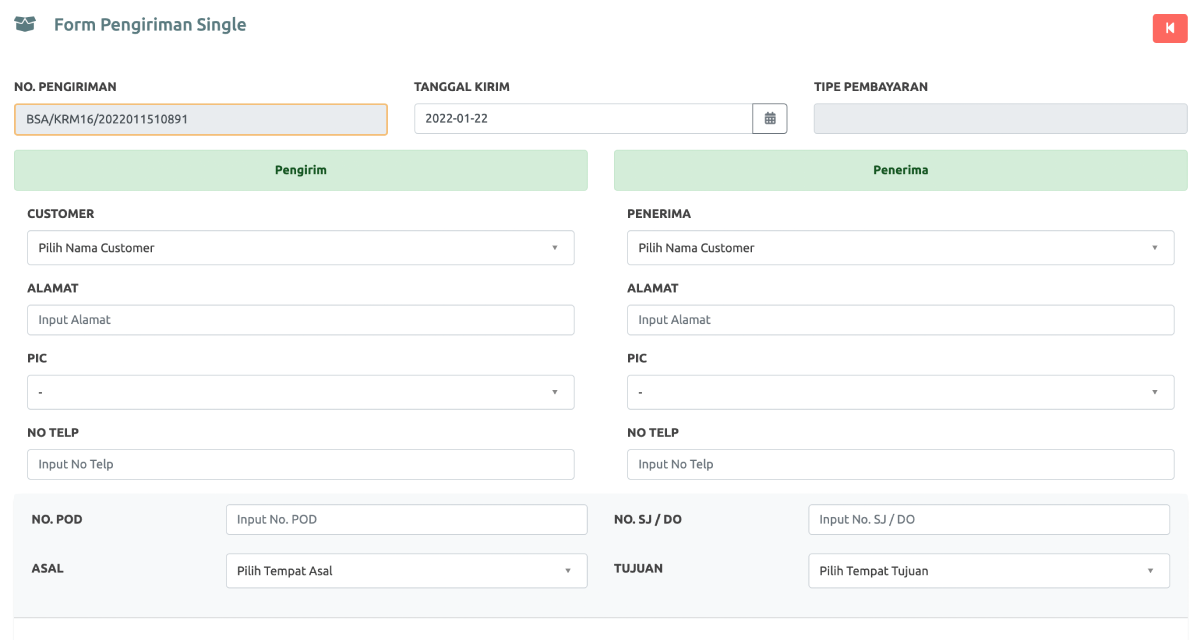Expand the receiver PIC dropdown
This screenshot has height=640, width=1200.
pyautogui.click(x=900, y=392)
